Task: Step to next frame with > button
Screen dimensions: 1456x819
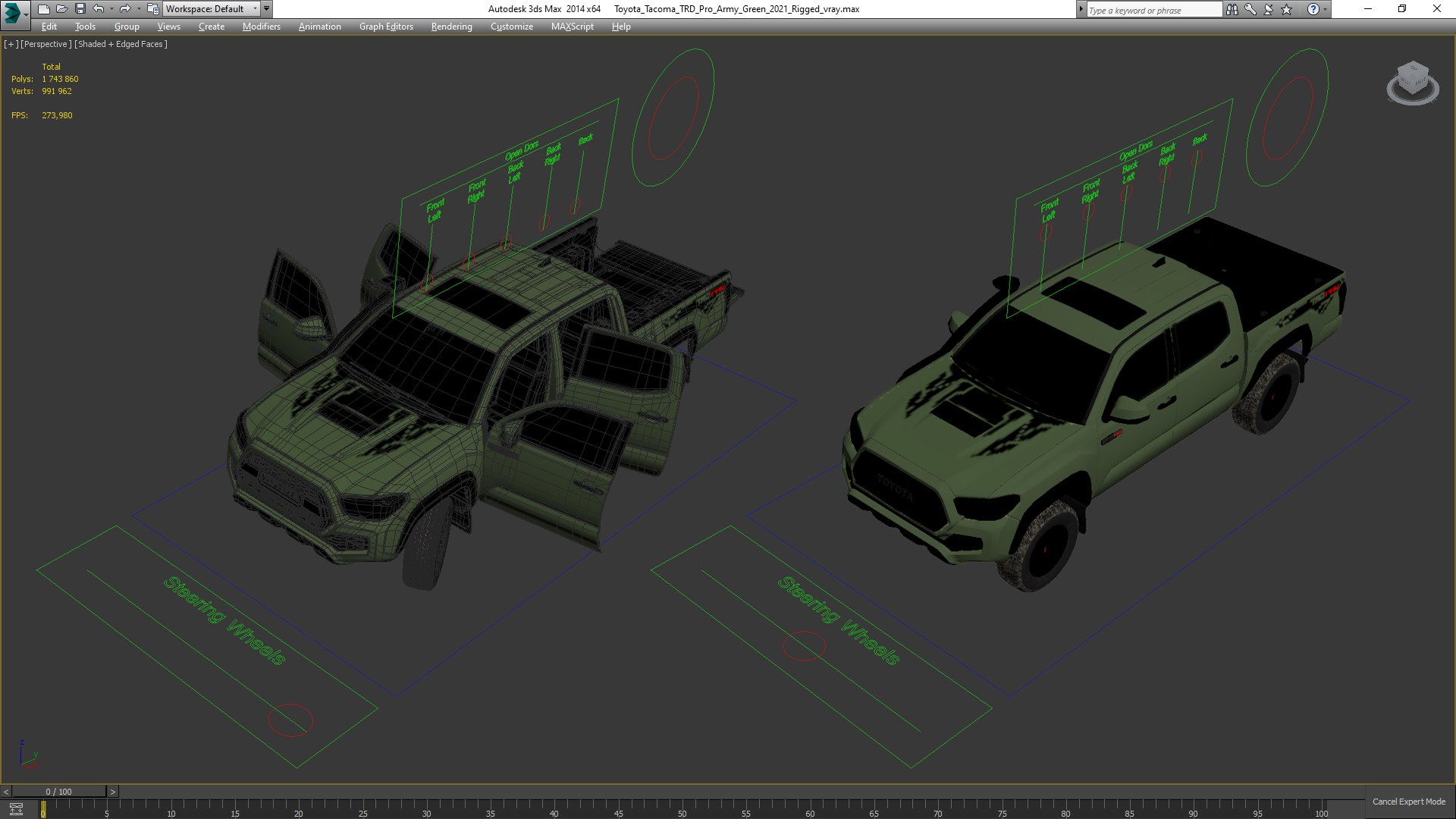Action: coord(113,792)
